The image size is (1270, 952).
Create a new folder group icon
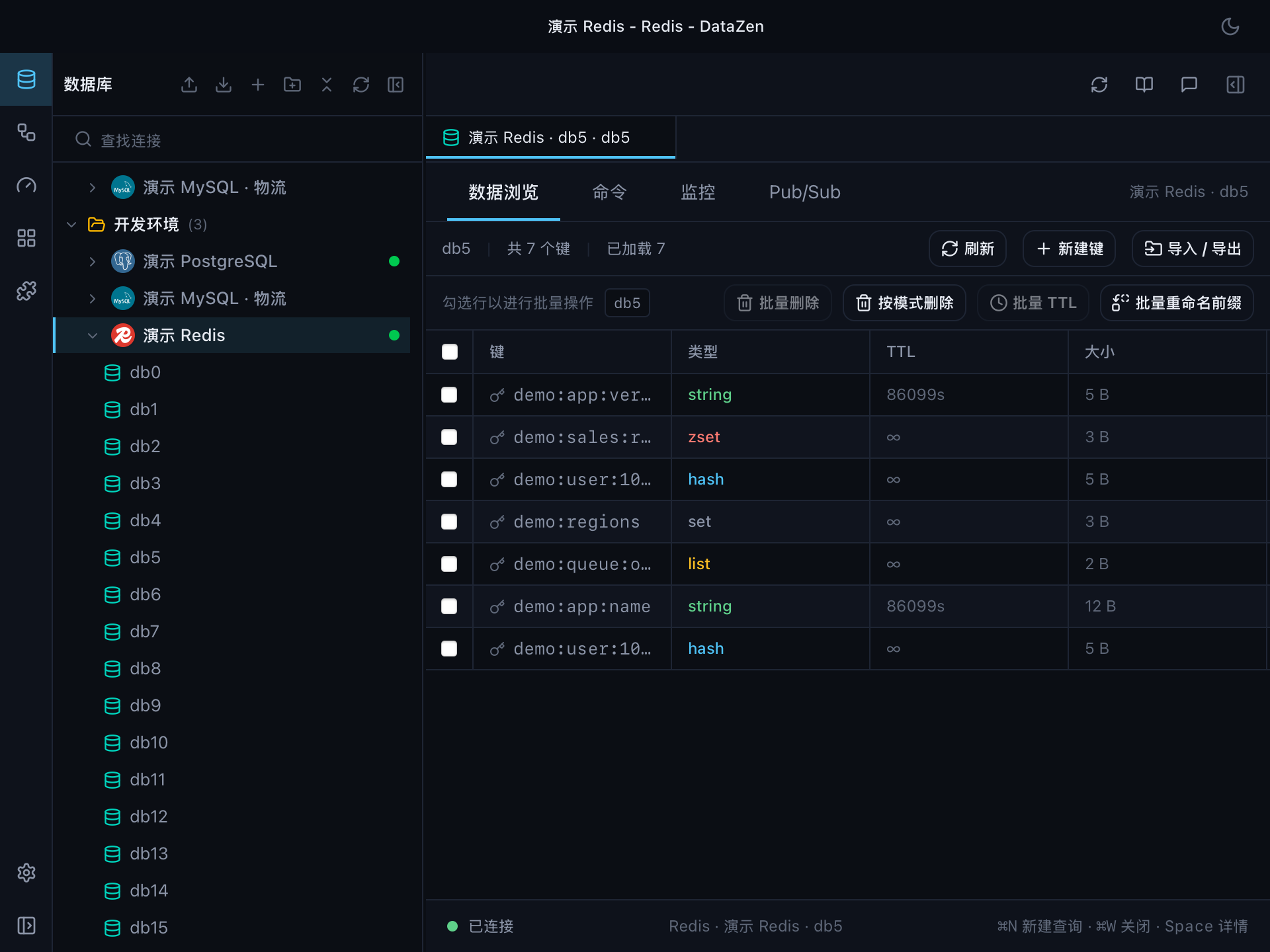point(292,85)
